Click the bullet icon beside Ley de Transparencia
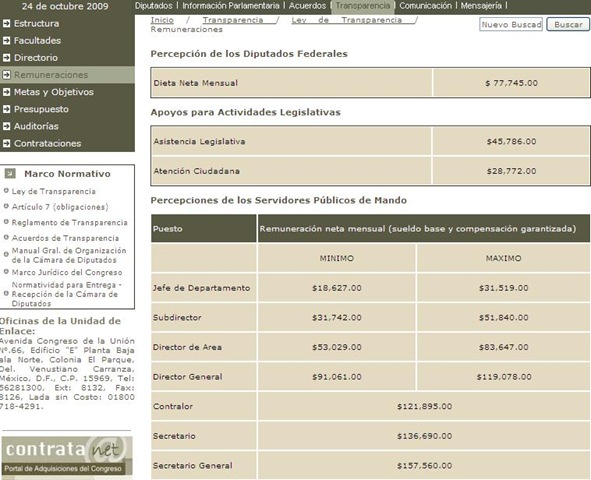The image size is (591, 480). pos(6,191)
